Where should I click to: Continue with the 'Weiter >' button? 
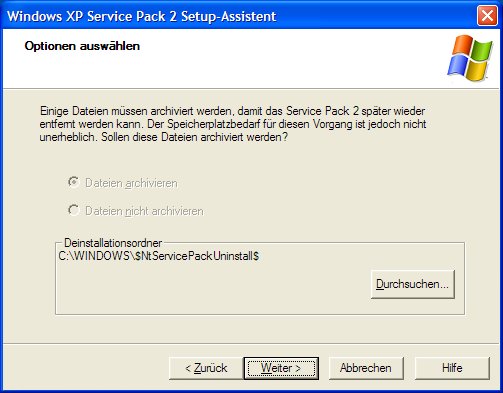[281, 368]
